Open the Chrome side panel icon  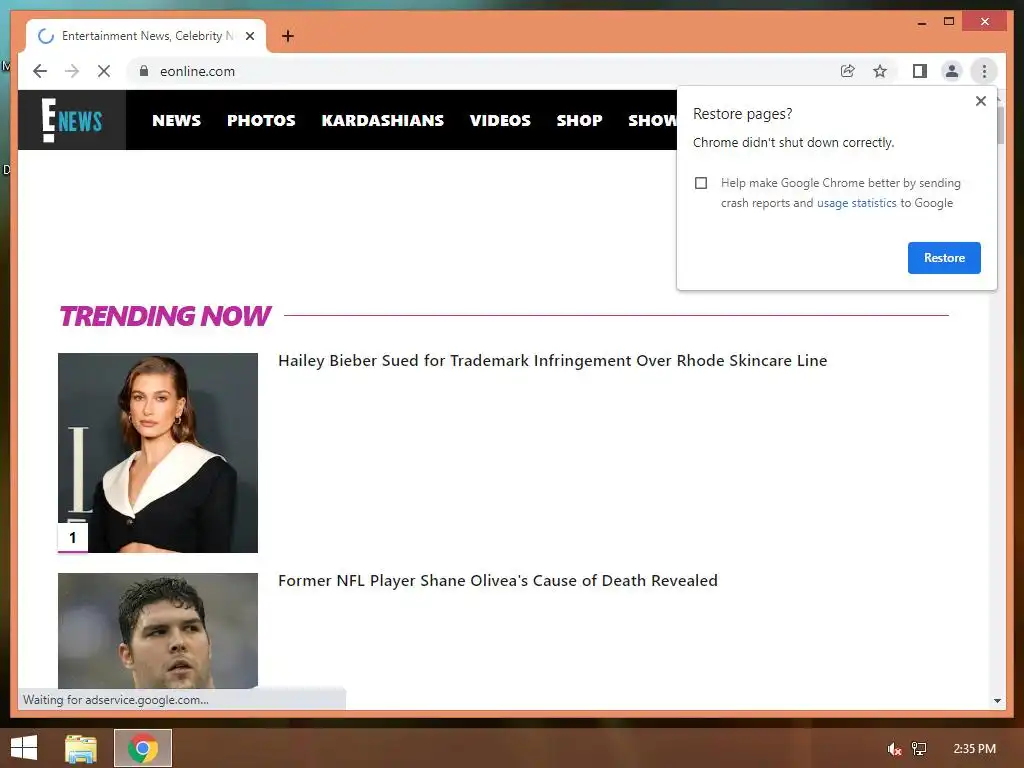(920, 71)
